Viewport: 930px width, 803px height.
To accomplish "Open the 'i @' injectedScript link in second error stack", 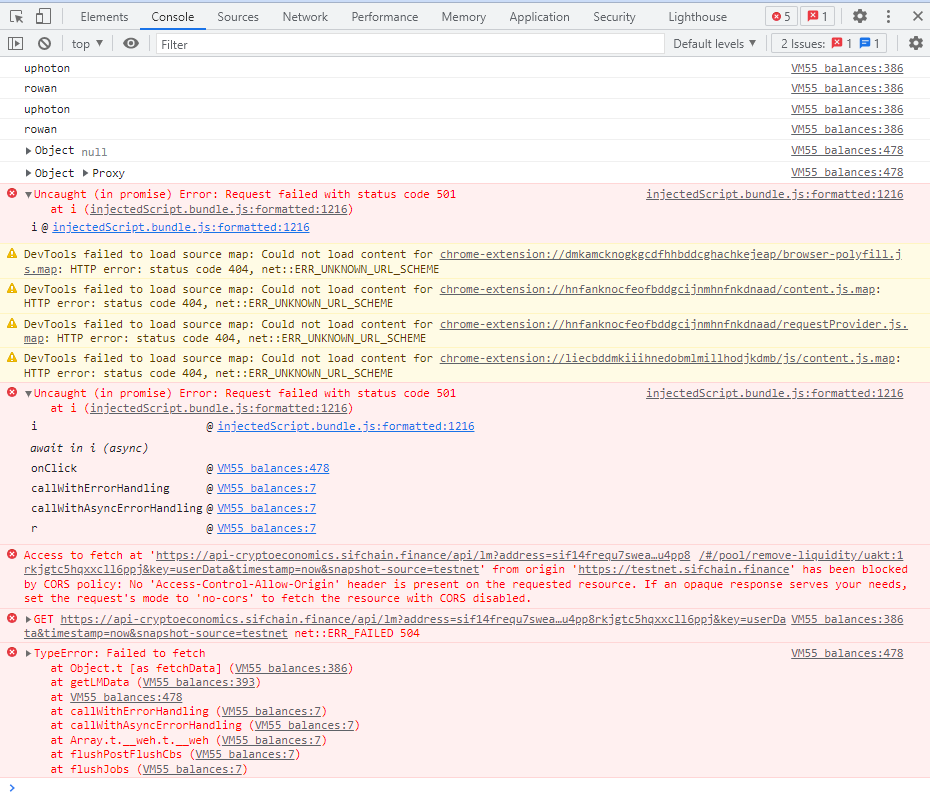I will click(346, 426).
